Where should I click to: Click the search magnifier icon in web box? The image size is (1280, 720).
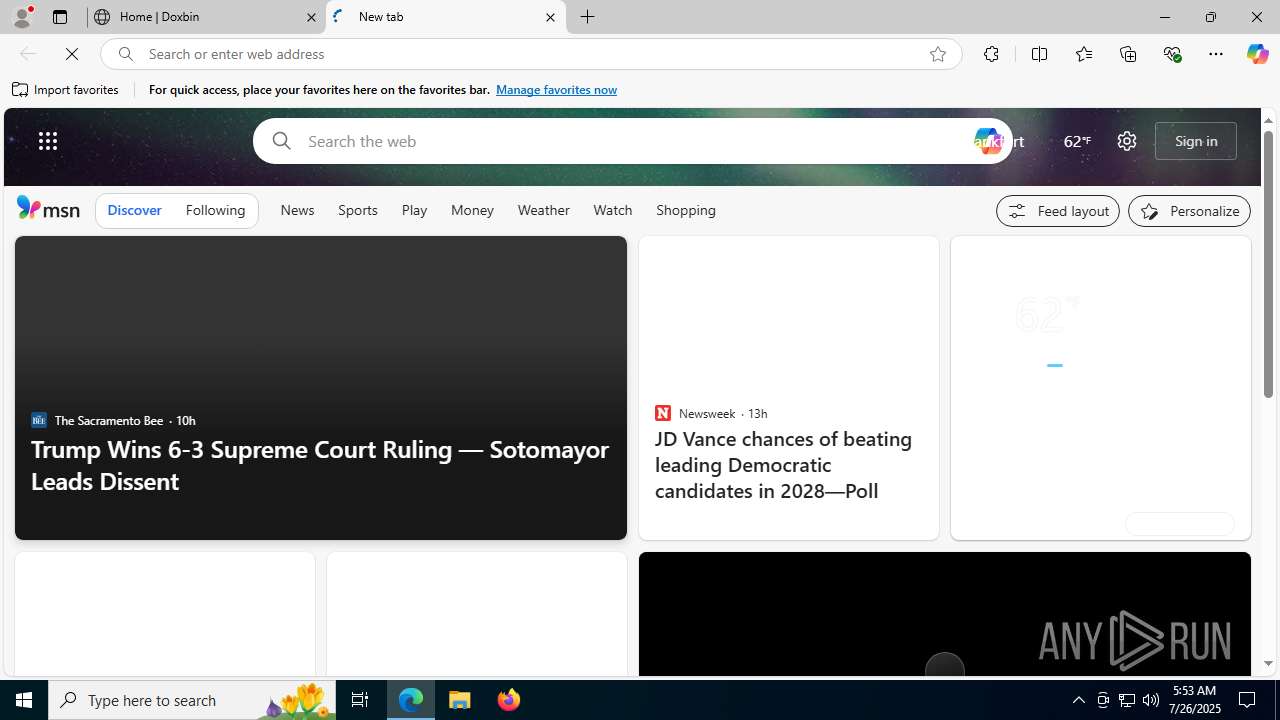[x=281, y=141]
